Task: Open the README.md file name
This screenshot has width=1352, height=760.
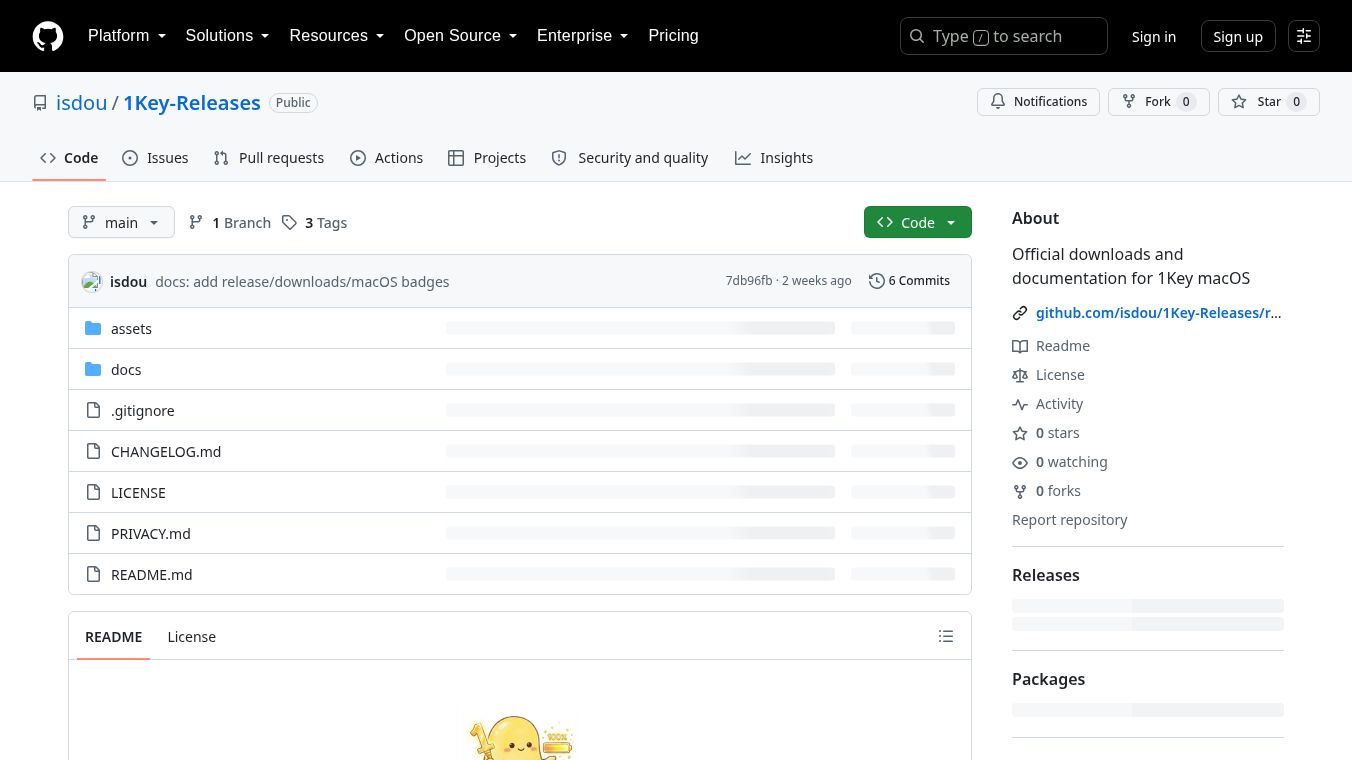Action: coord(152,575)
